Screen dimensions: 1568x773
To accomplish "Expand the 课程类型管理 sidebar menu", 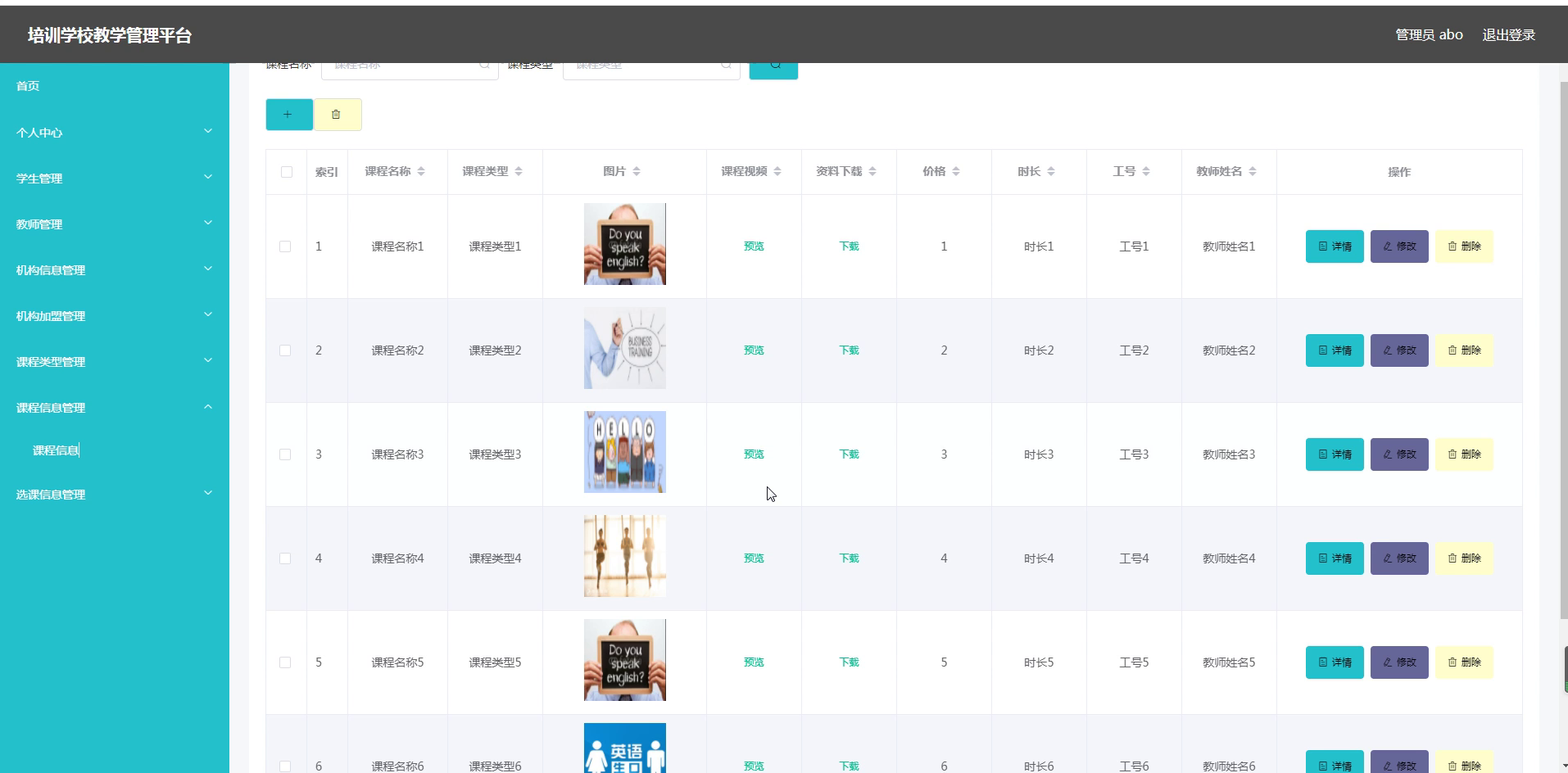I will [x=115, y=361].
